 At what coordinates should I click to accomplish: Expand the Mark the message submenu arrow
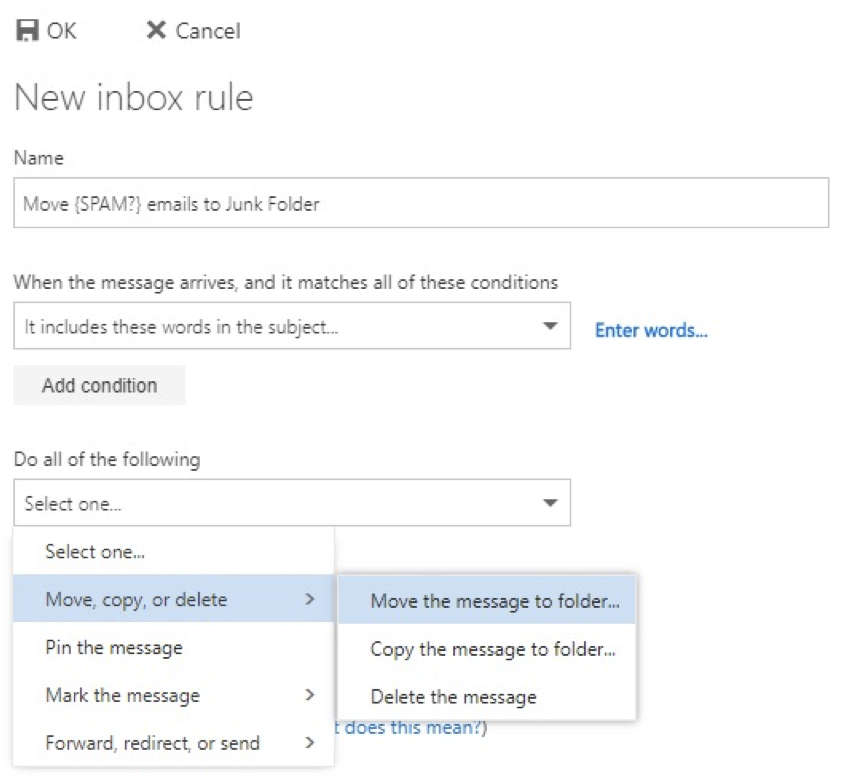[x=310, y=695]
